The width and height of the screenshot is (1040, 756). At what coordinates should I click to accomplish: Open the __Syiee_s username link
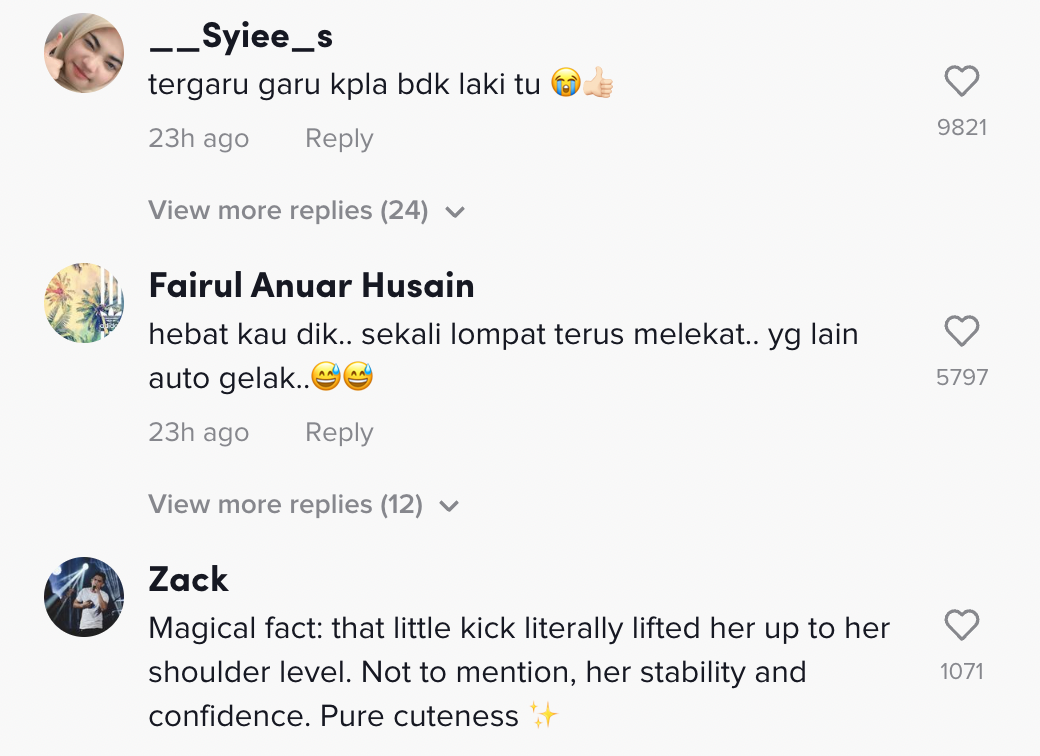(240, 37)
